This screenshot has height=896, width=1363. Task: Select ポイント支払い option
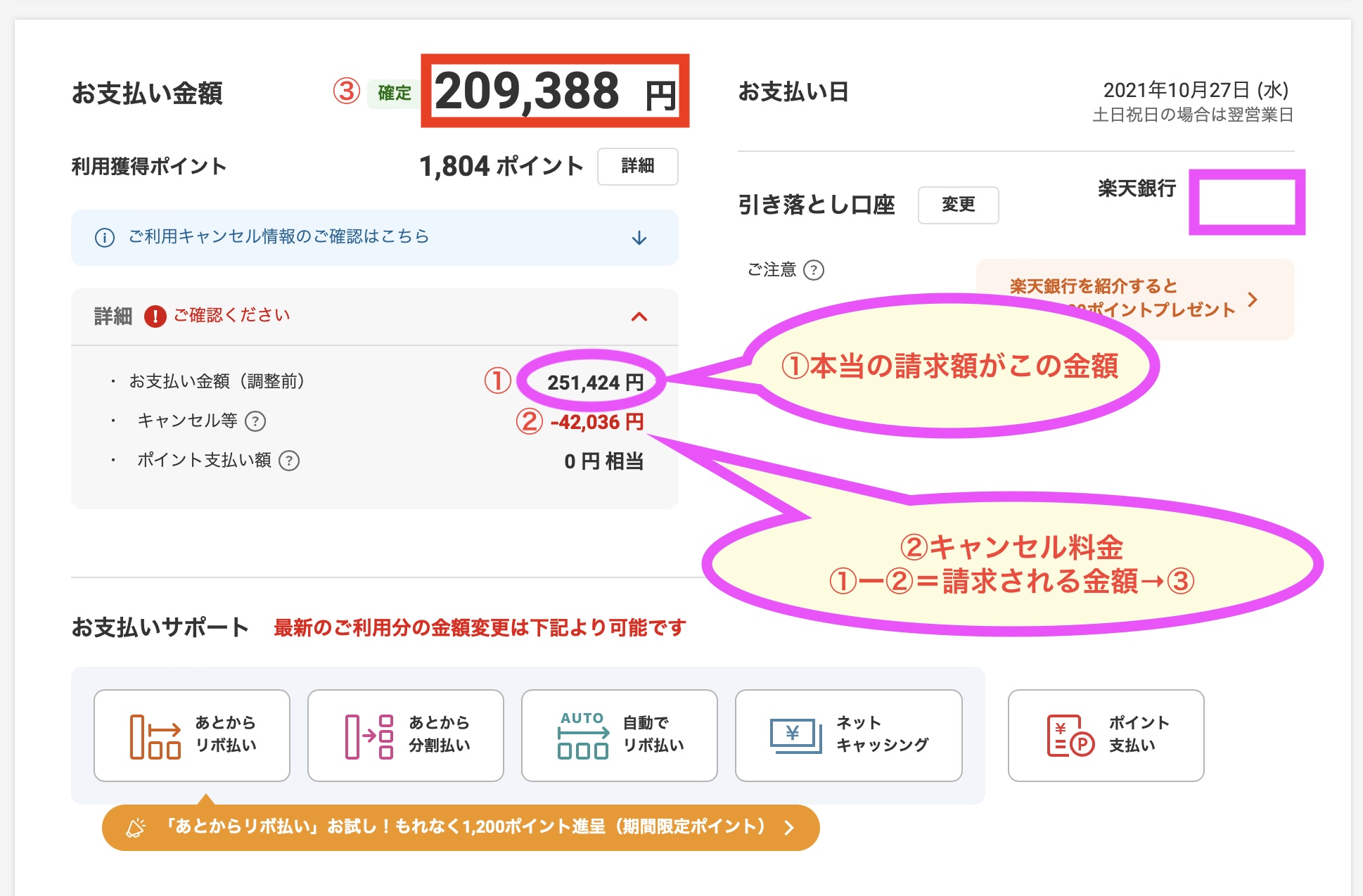click(1106, 735)
